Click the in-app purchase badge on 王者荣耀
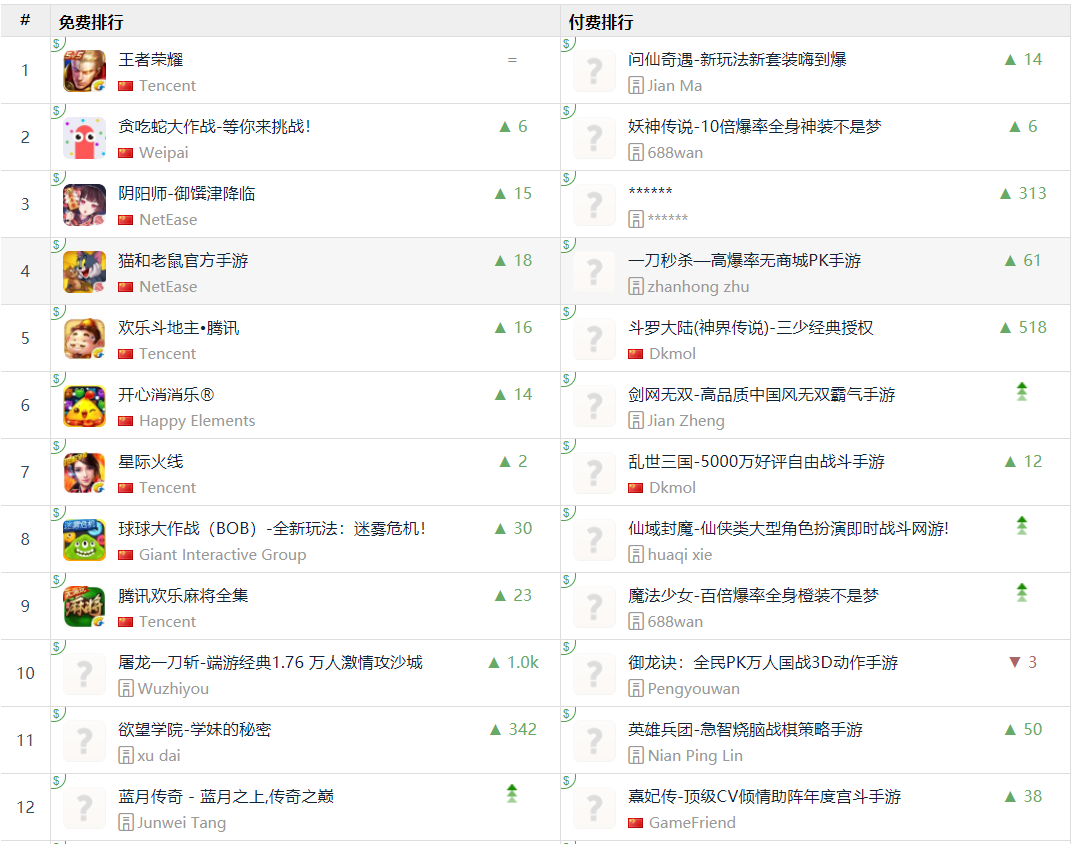Image resolution: width=1071 pixels, height=844 pixels. click(x=57, y=44)
